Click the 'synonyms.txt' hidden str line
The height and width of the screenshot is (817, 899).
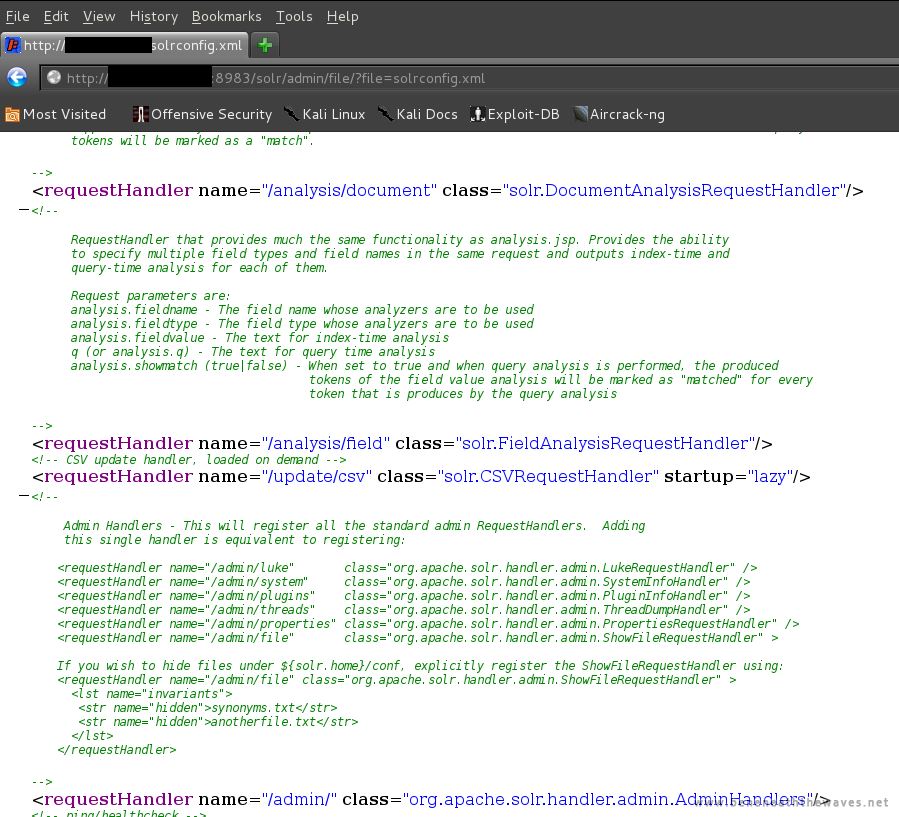(x=208, y=708)
